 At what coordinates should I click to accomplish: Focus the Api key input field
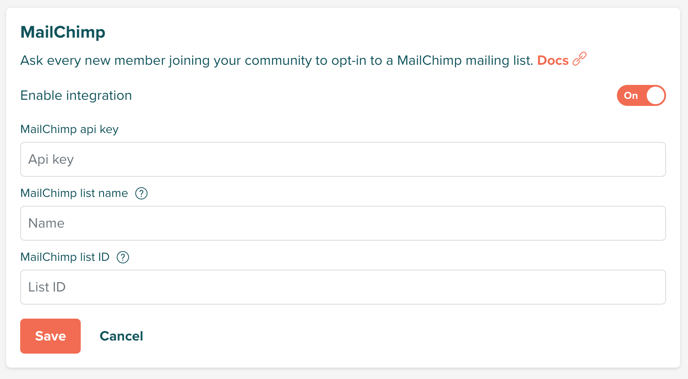(343, 159)
